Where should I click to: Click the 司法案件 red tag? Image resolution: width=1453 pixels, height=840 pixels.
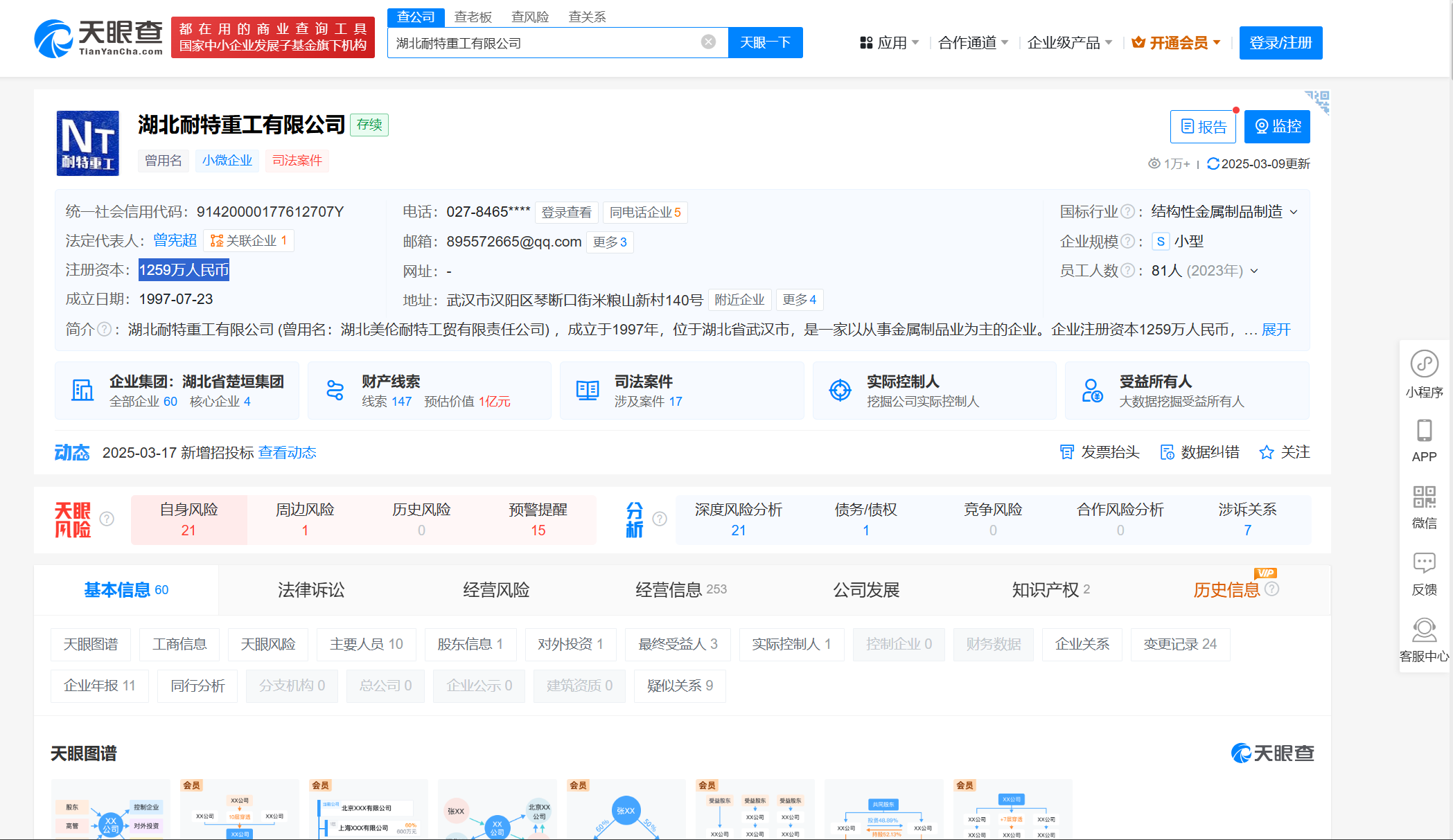click(297, 161)
